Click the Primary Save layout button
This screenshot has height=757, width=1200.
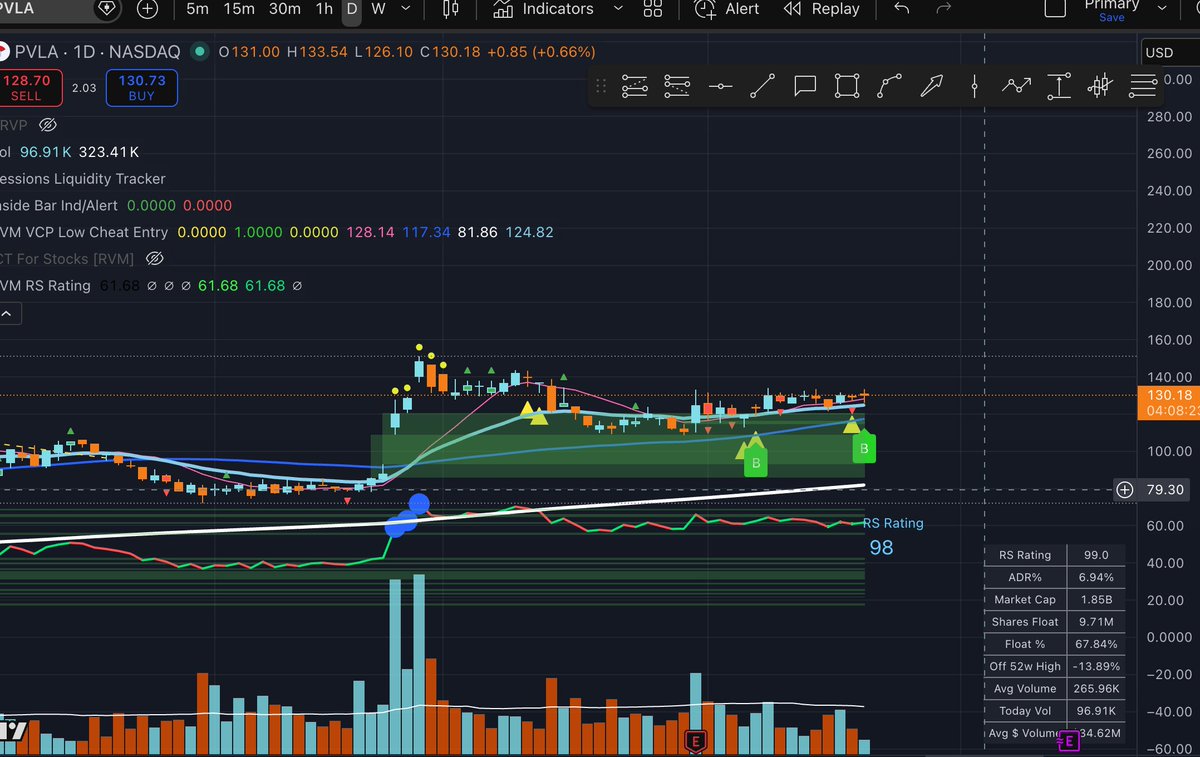(x=1112, y=10)
